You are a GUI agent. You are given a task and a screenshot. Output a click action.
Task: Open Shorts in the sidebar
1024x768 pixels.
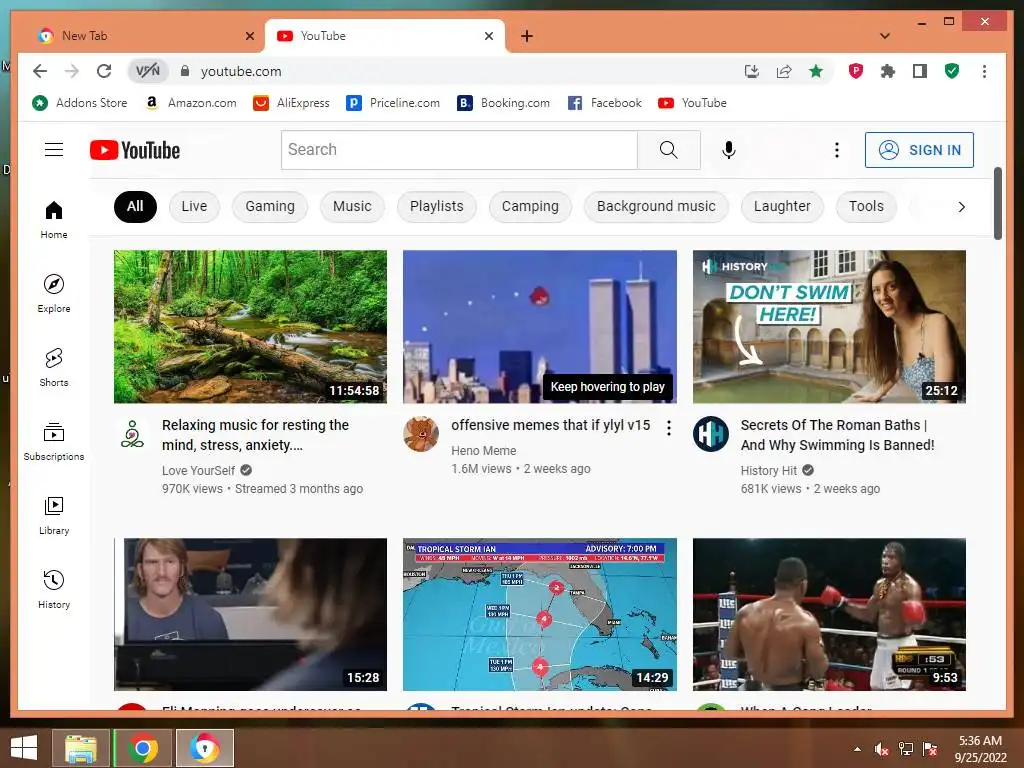pos(54,368)
